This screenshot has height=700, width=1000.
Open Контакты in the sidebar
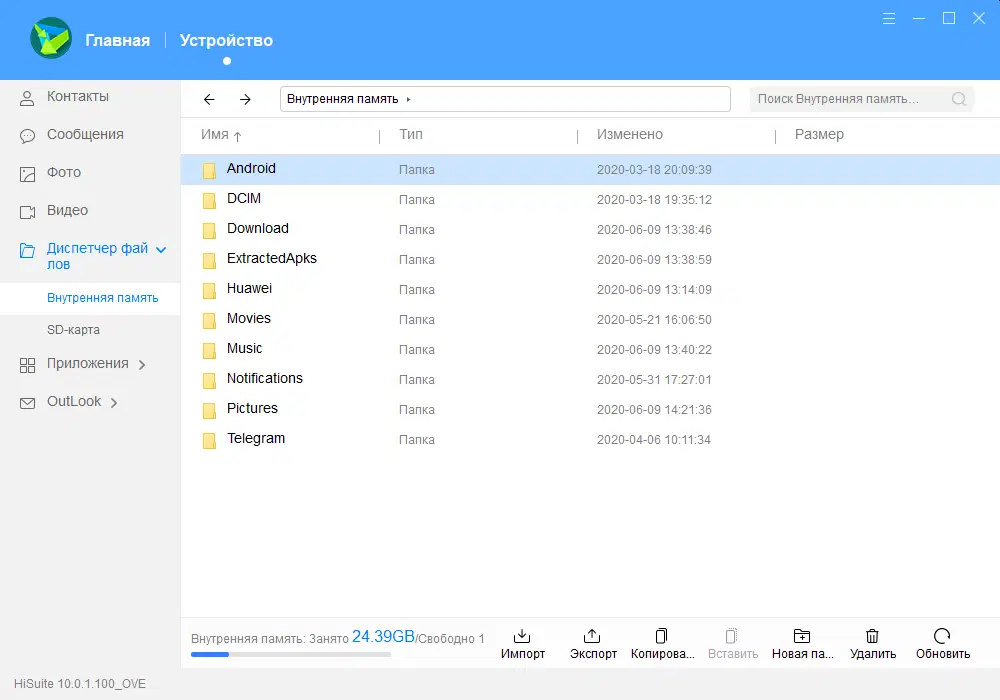click(77, 96)
